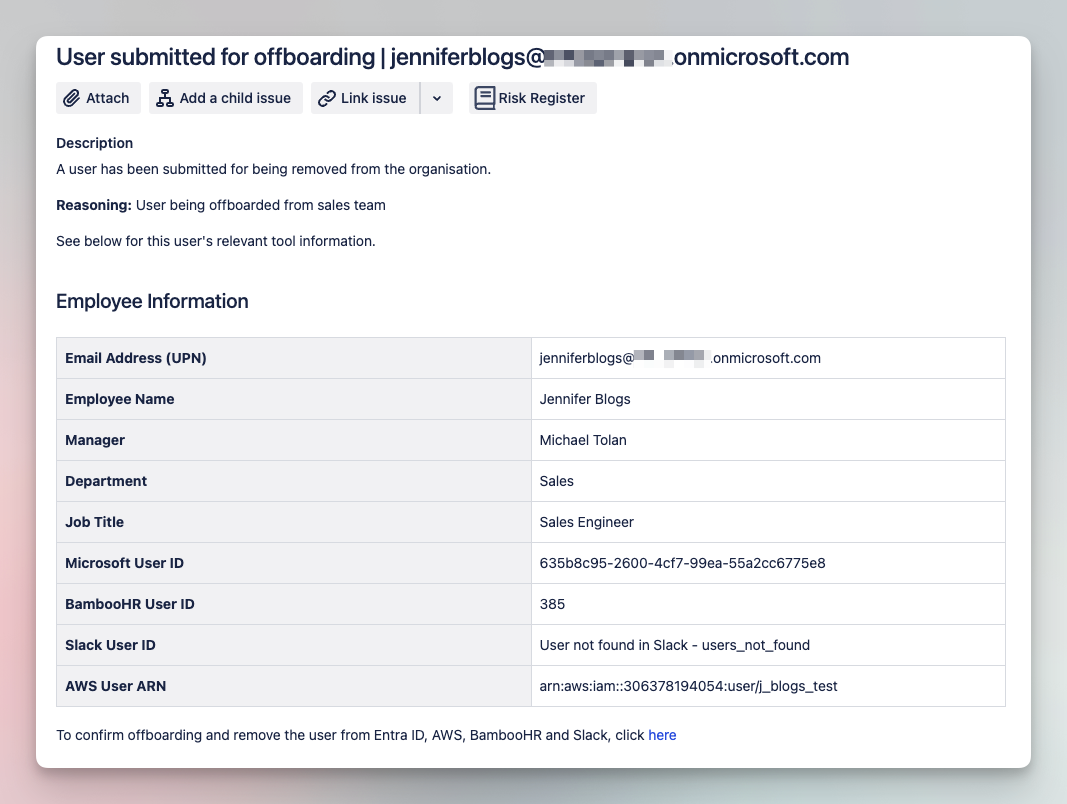
Task: Select the Link issue button text
Action: click(373, 98)
